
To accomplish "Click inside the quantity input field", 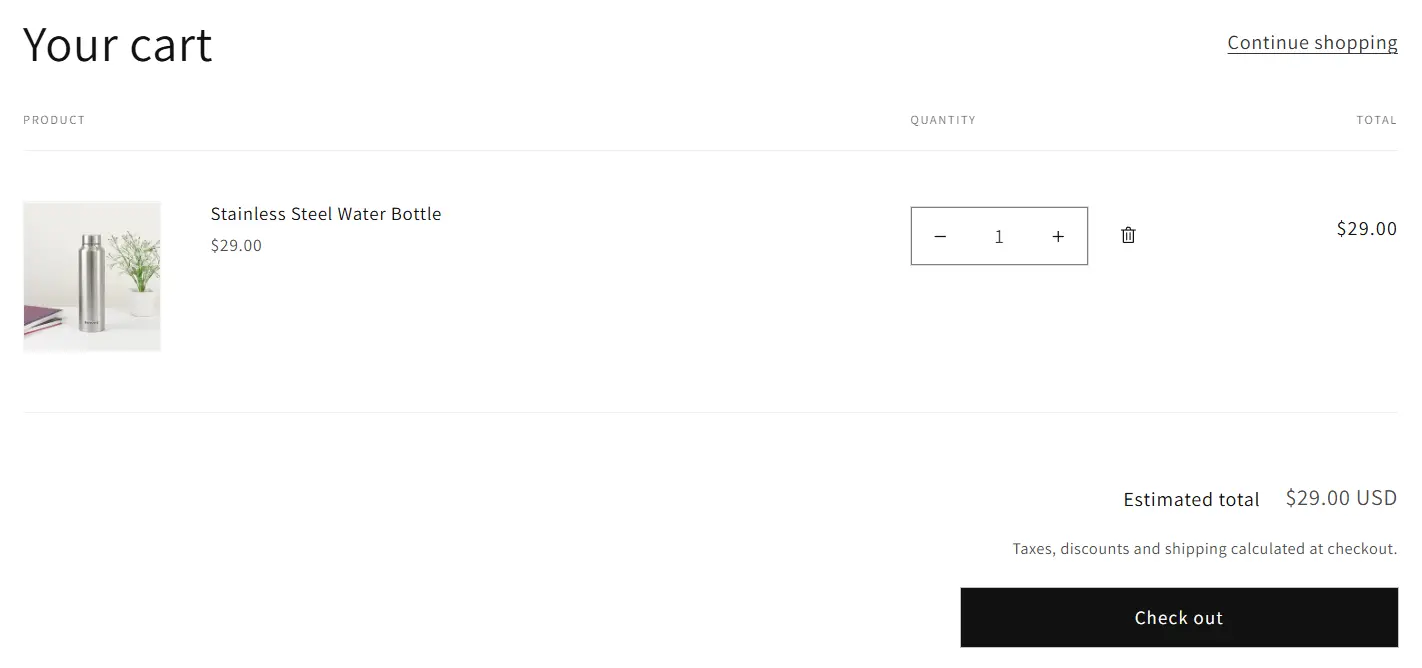I will tap(998, 236).
